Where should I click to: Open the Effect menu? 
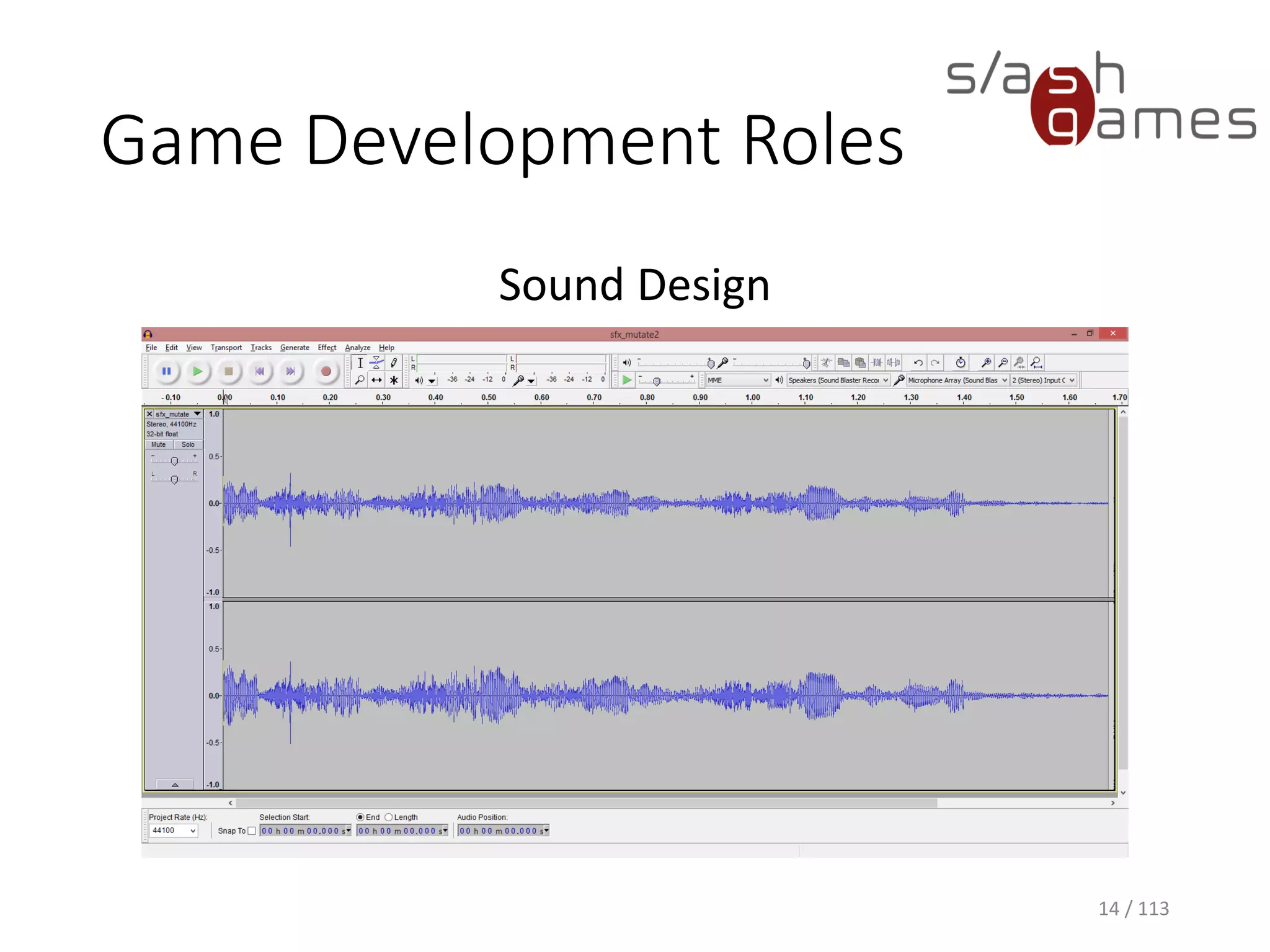pyautogui.click(x=327, y=348)
